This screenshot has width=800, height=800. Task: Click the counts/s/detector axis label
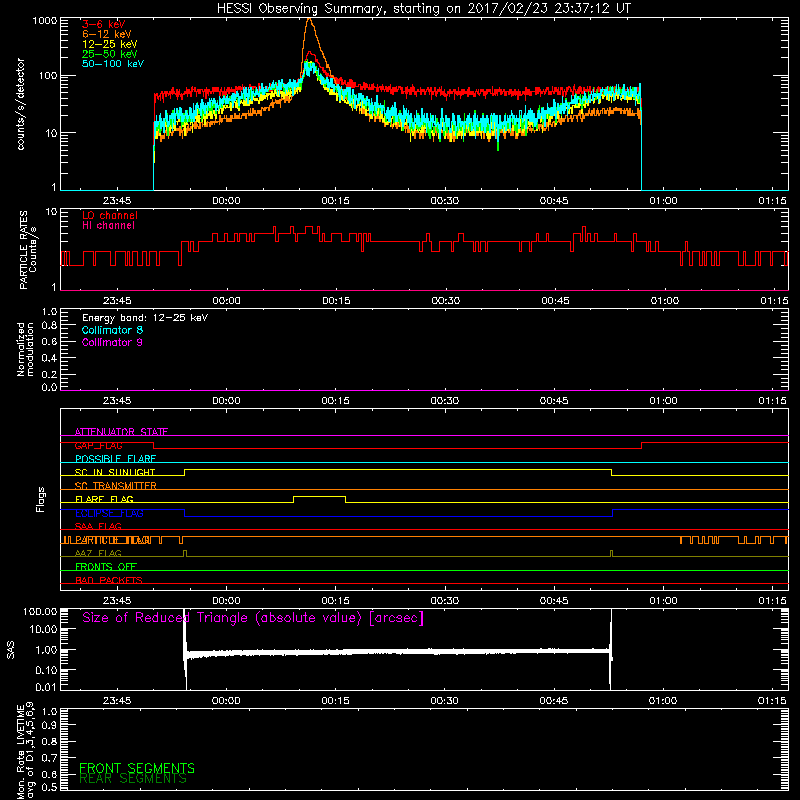21,104
